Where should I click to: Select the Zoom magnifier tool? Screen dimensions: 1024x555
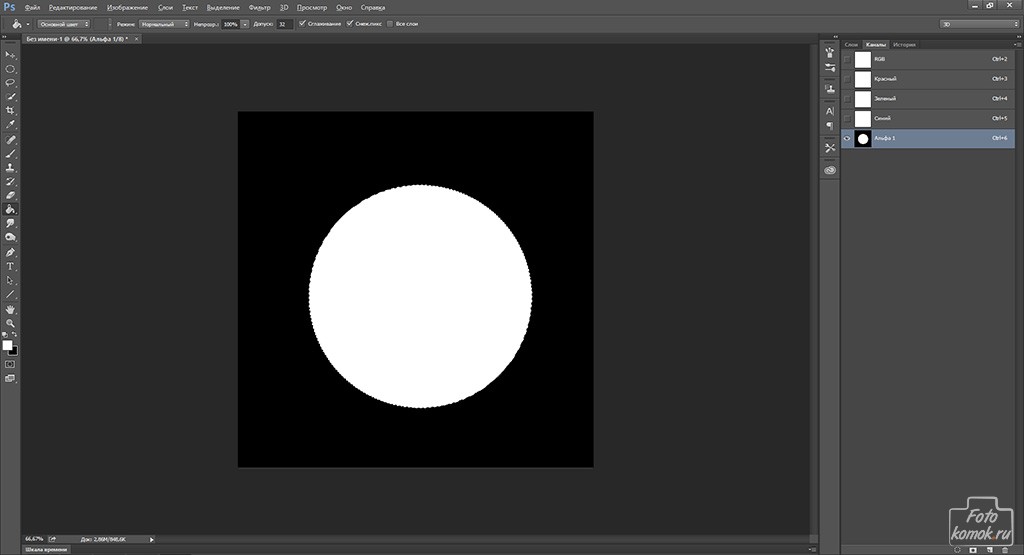click(x=11, y=323)
